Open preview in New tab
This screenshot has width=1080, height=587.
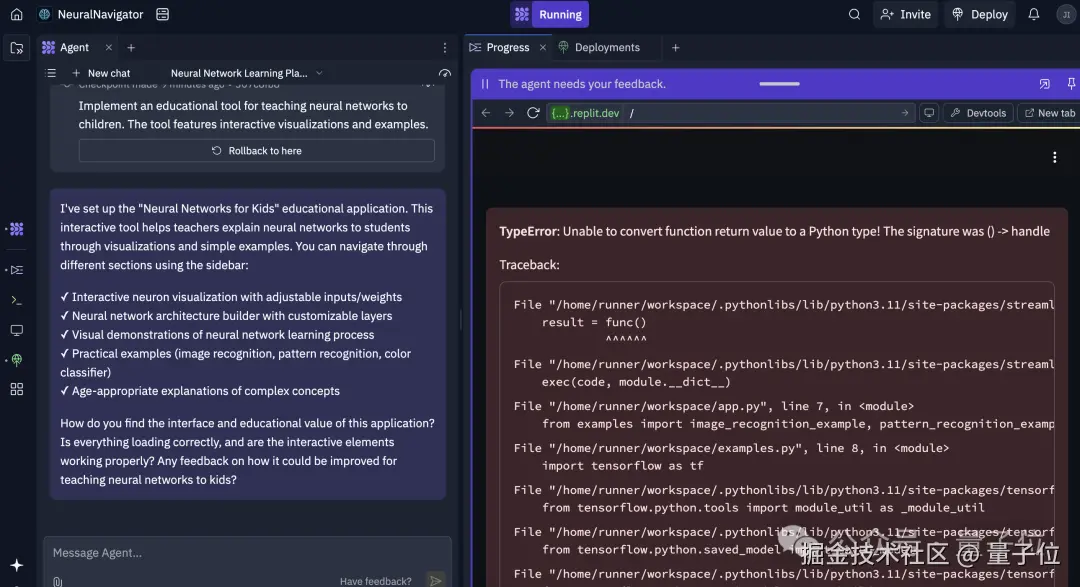coord(1050,113)
